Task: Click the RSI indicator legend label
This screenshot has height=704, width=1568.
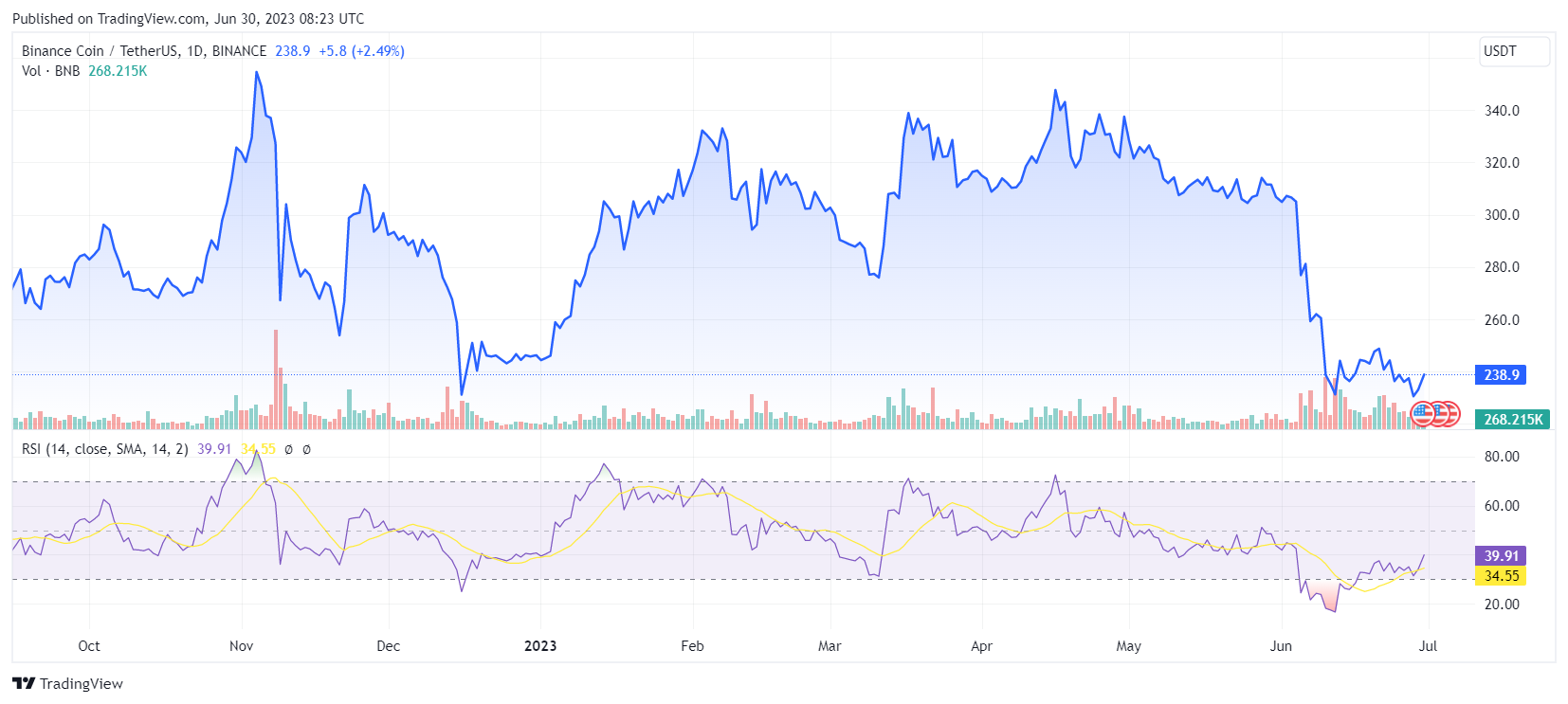Action: [x=104, y=449]
